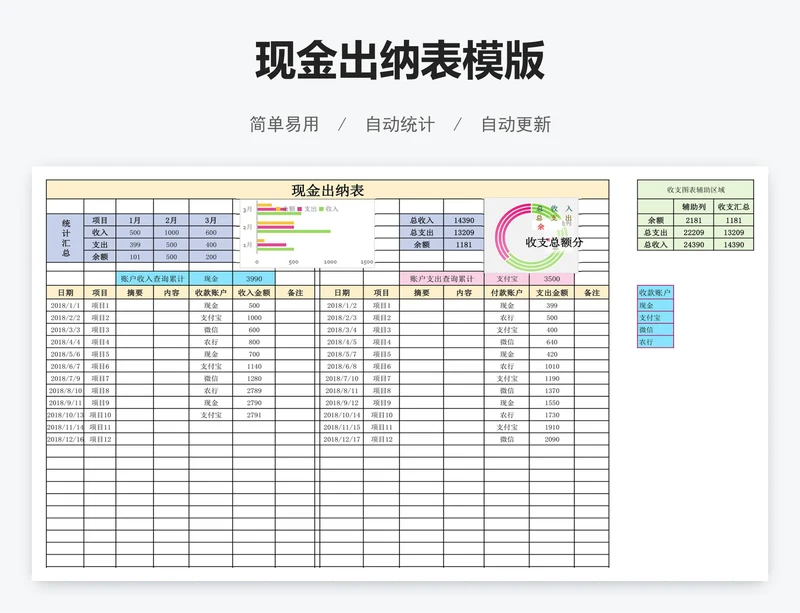Screen dimensions: 800x613
Task: Select the 22209 cell in helper area
Action: coord(693,232)
